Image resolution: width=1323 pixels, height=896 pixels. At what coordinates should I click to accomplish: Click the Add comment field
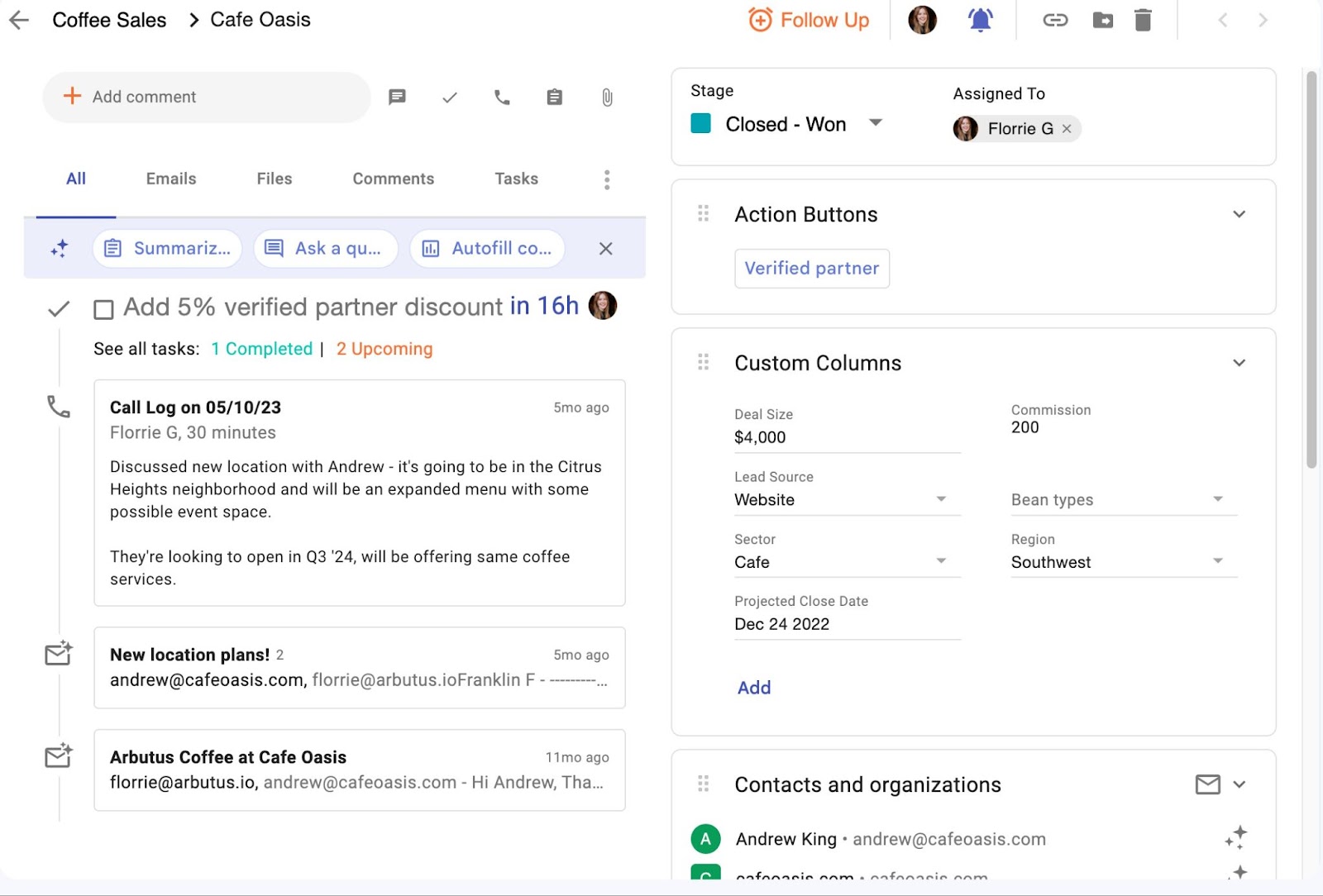207,97
